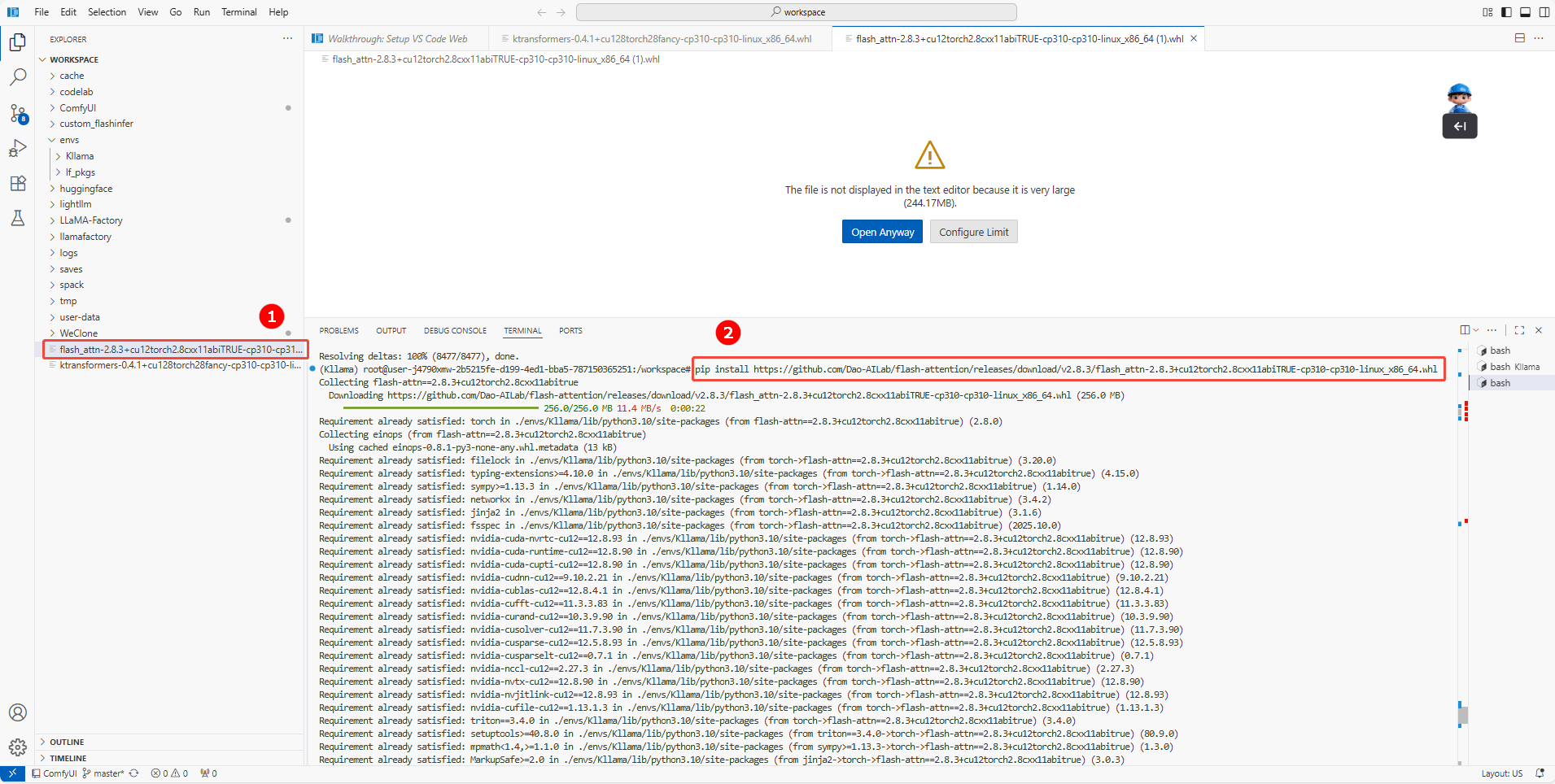Open the Testing flask icon view

17,218
